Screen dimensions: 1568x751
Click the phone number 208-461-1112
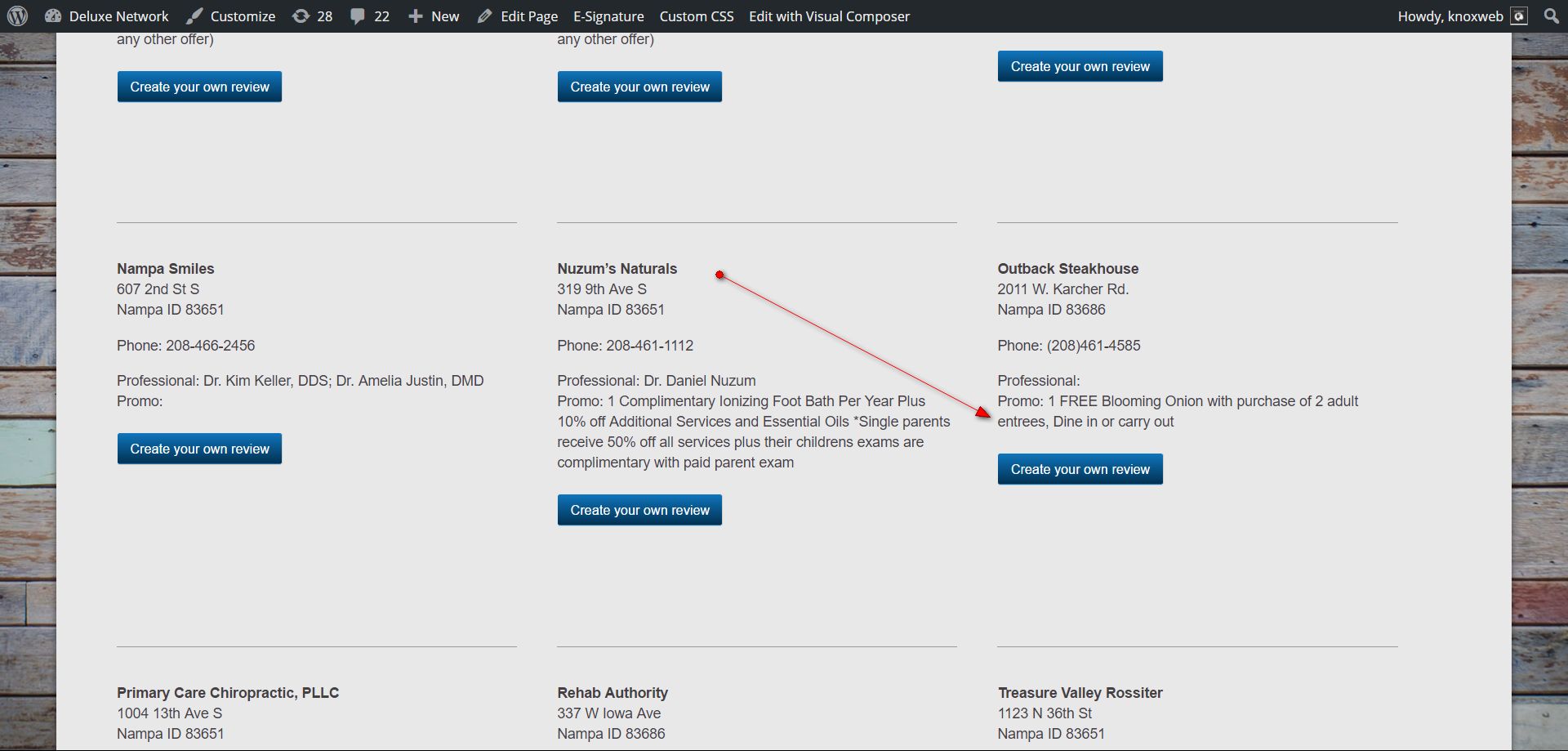[x=649, y=346]
